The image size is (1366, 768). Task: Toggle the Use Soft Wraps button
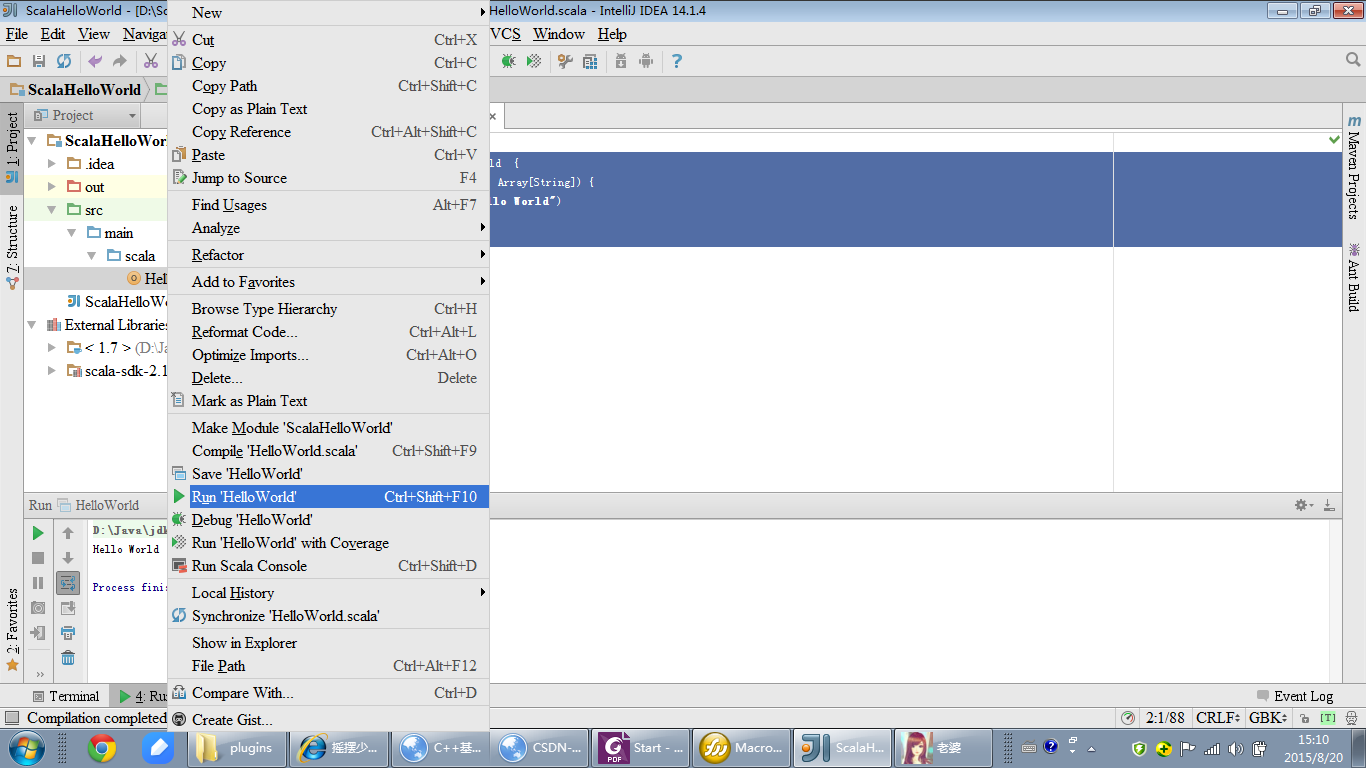click(x=68, y=583)
